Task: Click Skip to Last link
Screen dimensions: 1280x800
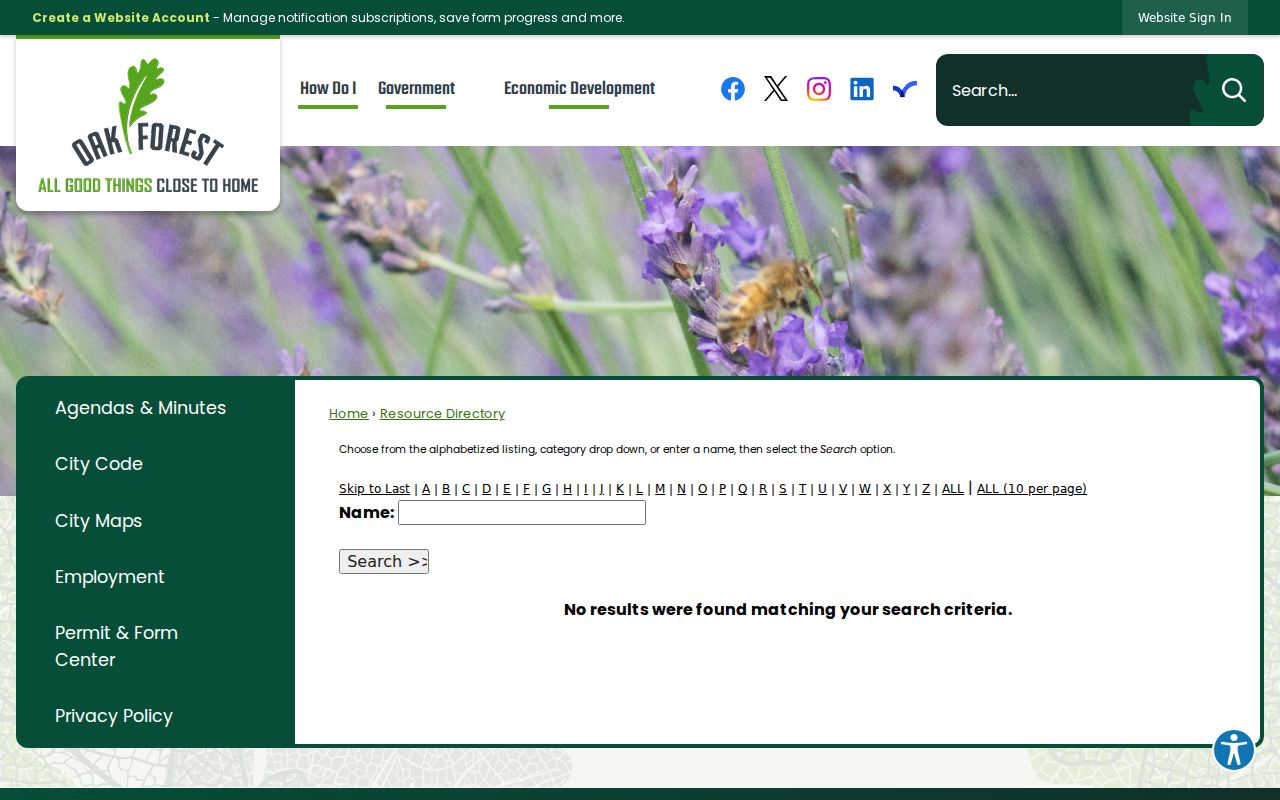Action: click(x=374, y=489)
